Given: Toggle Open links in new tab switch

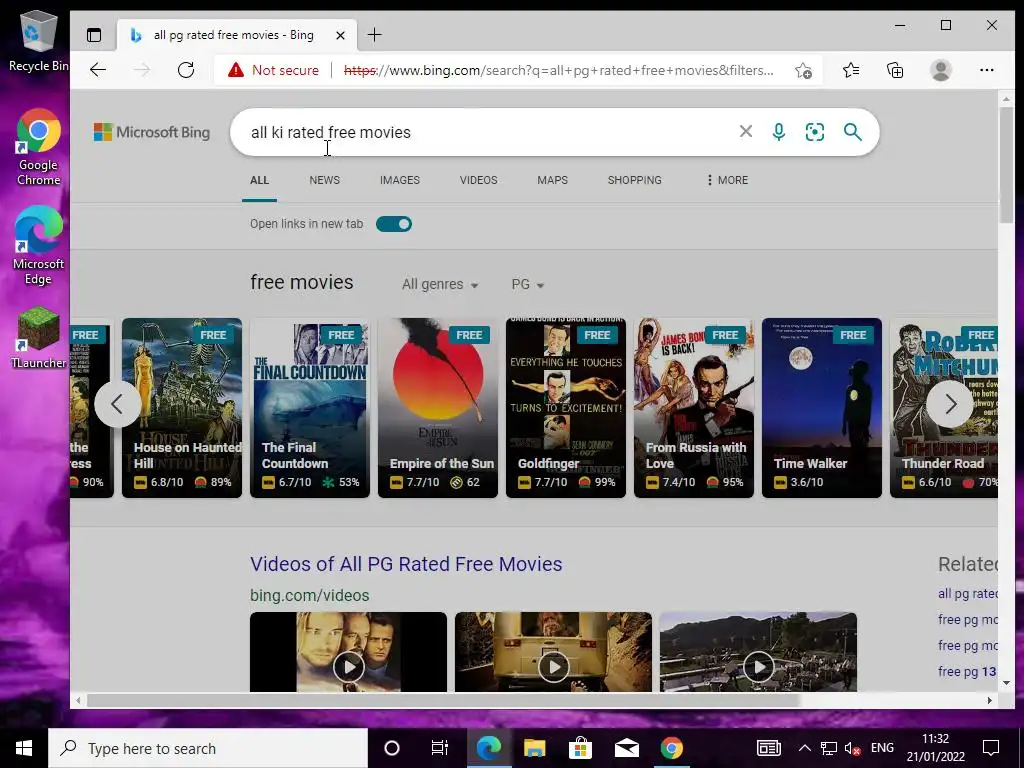Looking at the screenshot, I should pos(394,224).
